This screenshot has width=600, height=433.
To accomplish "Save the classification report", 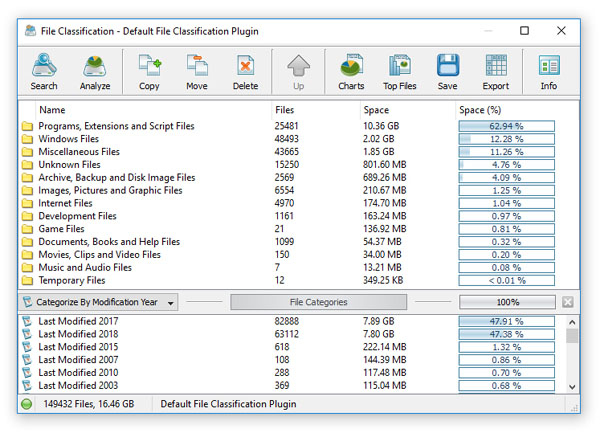I will [x=448, y=72].
